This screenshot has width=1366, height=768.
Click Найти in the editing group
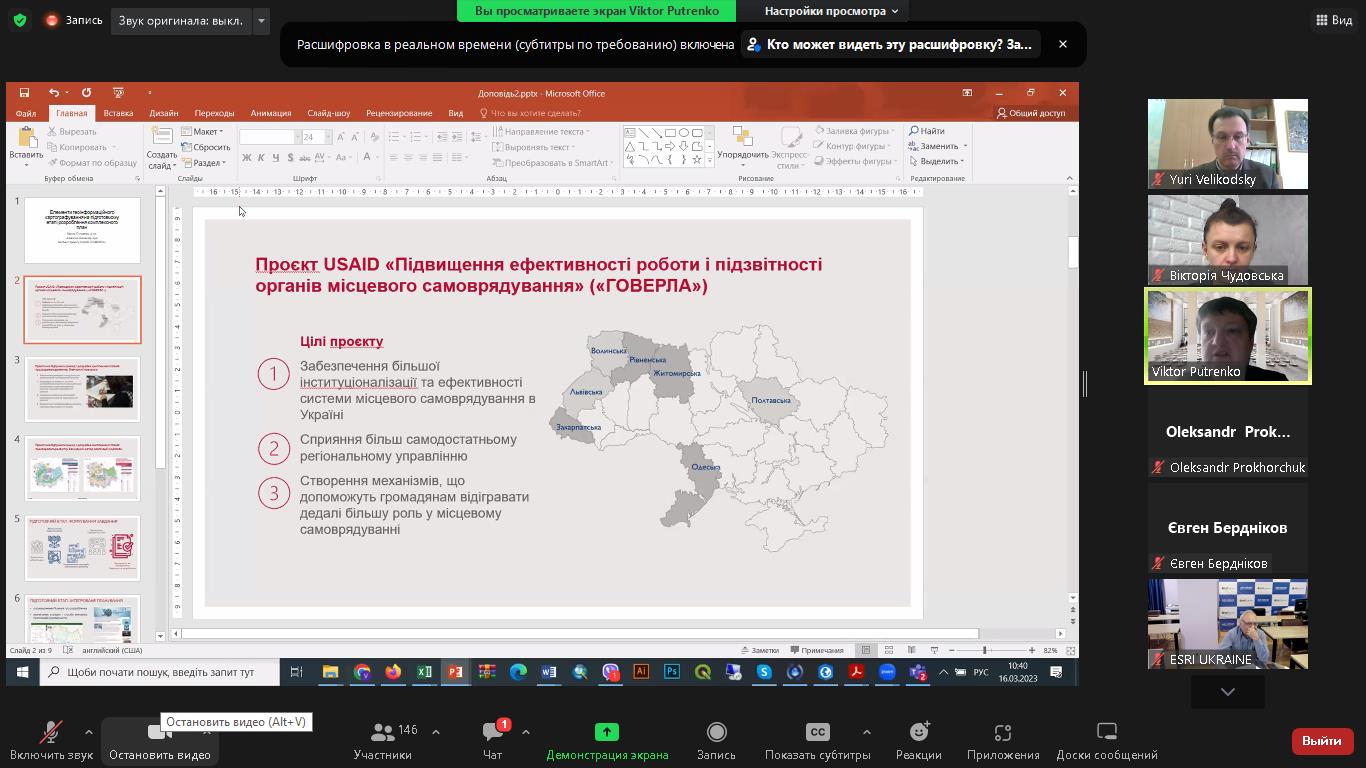point(927,131)
